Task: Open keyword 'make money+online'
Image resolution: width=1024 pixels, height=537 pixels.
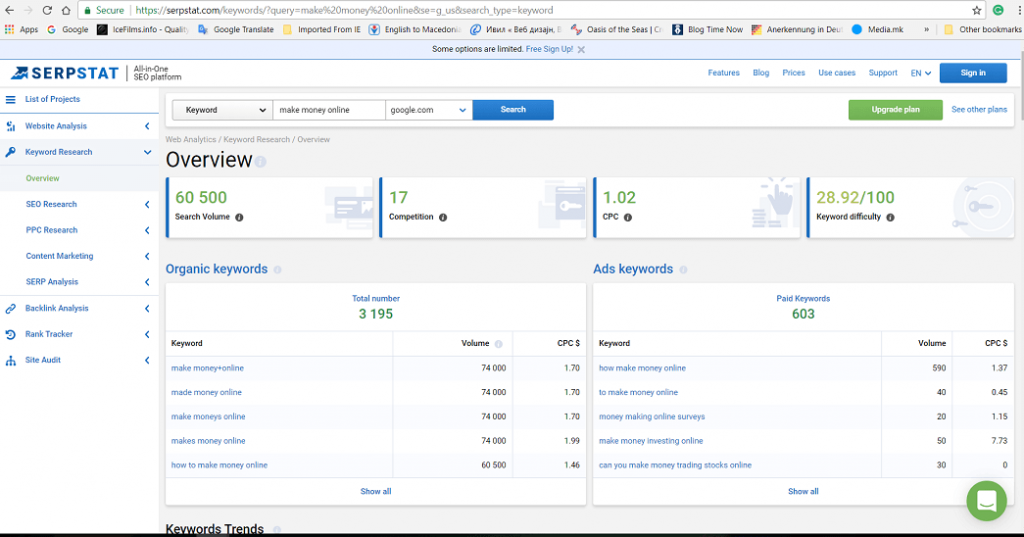Action: pos(207,368)
